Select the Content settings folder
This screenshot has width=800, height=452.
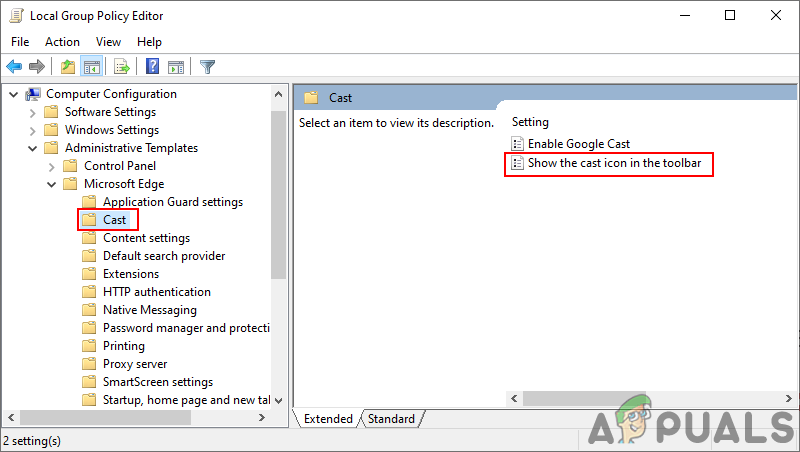(x=146, y=238)
